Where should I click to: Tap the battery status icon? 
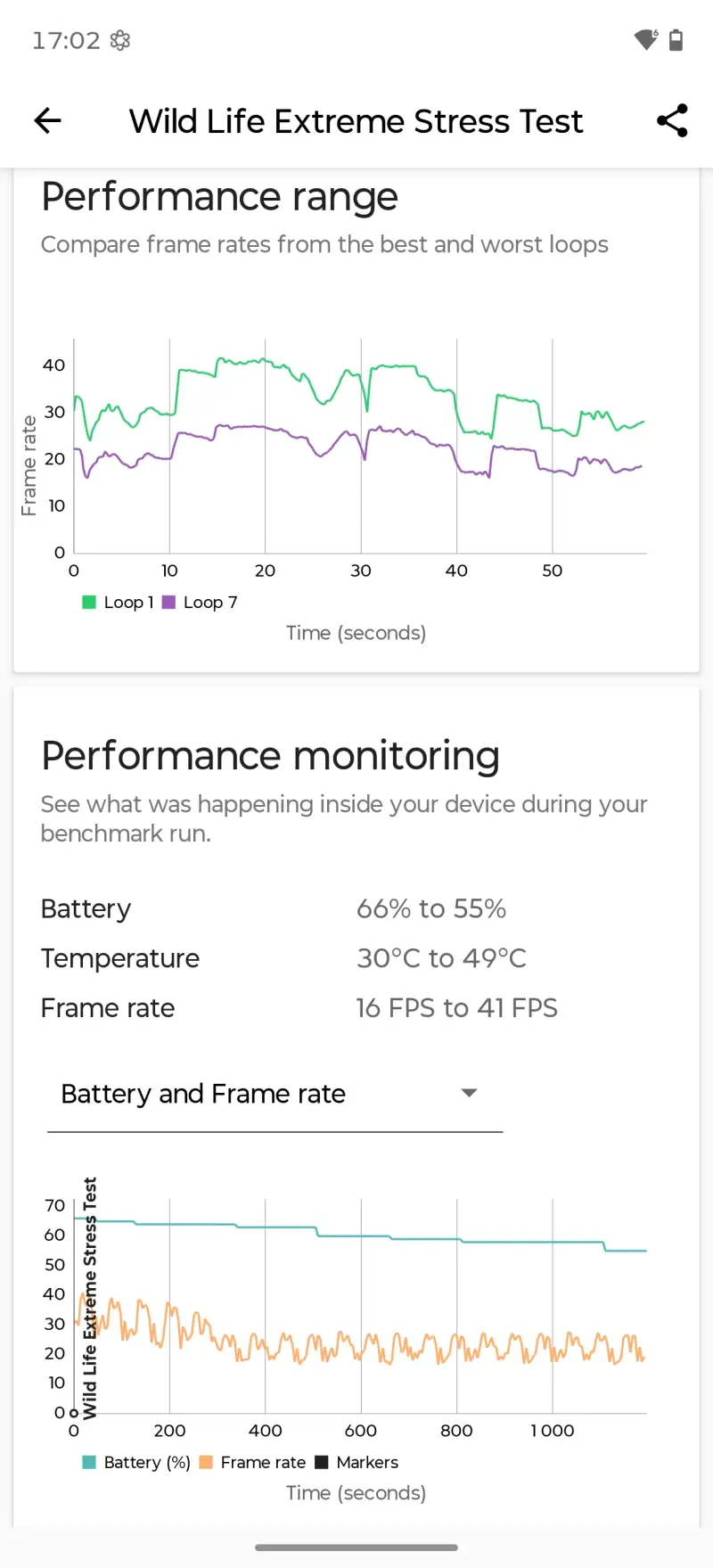(676, 40)
